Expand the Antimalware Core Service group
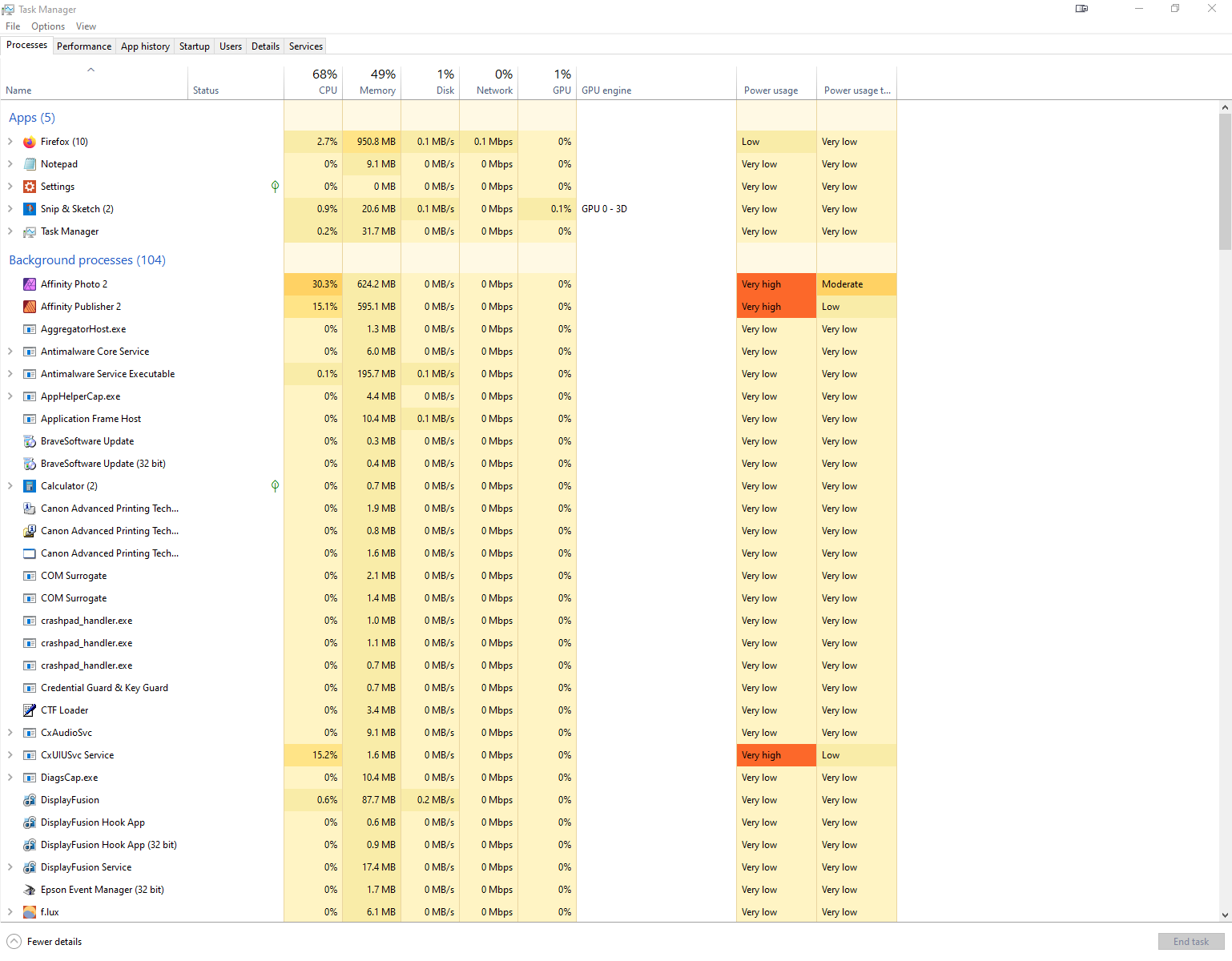The height and width of the screenshot is (961, 1232). click(x=9, y=351)
